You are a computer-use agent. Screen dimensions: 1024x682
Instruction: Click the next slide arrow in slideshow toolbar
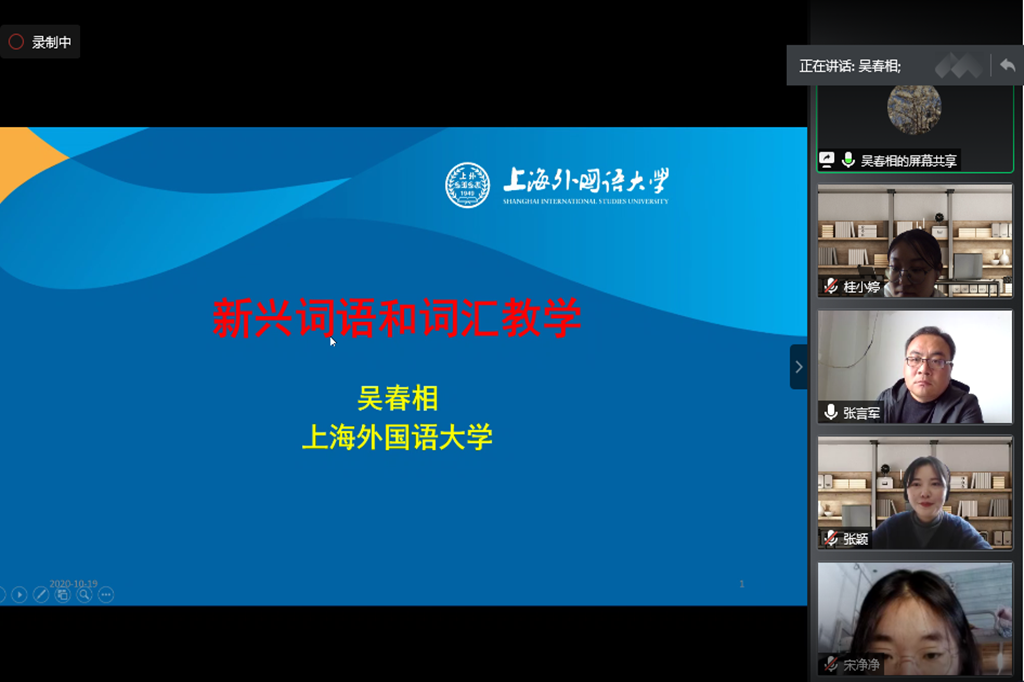pos(19,595)
